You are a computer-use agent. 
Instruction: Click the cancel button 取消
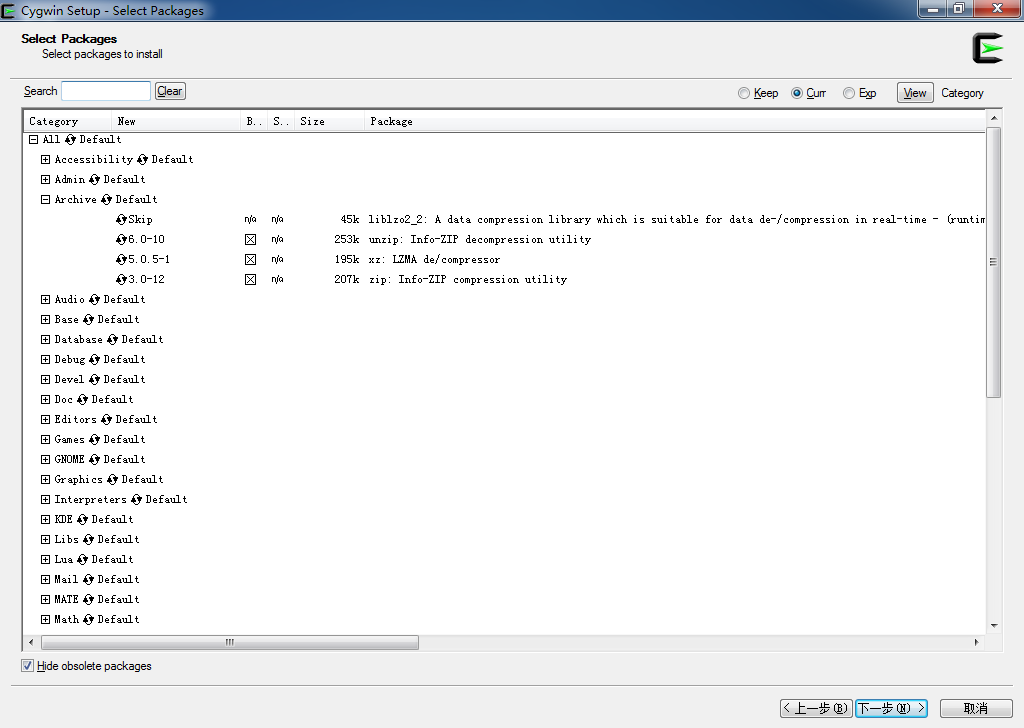coord(976,708)
